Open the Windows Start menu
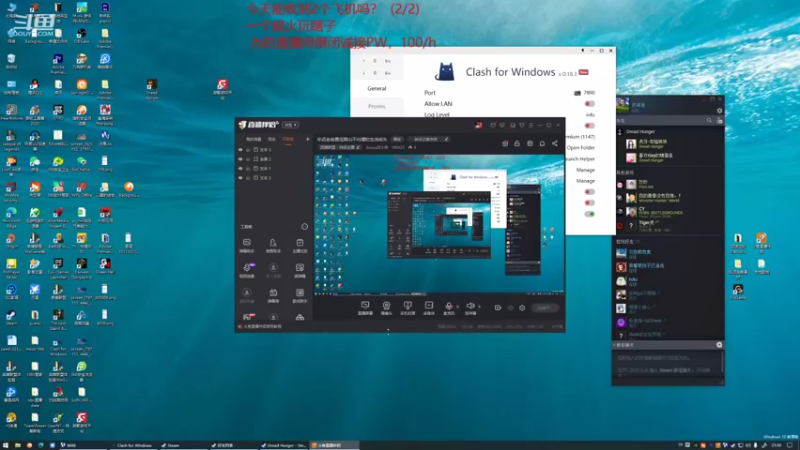This screenshot has height=450, width=800. point(6,445)
